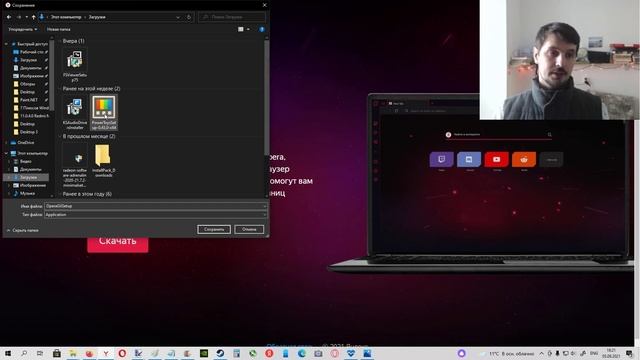Select the PowerToysSetup file
The image size is (640, 360).
(x=104, y=112)
